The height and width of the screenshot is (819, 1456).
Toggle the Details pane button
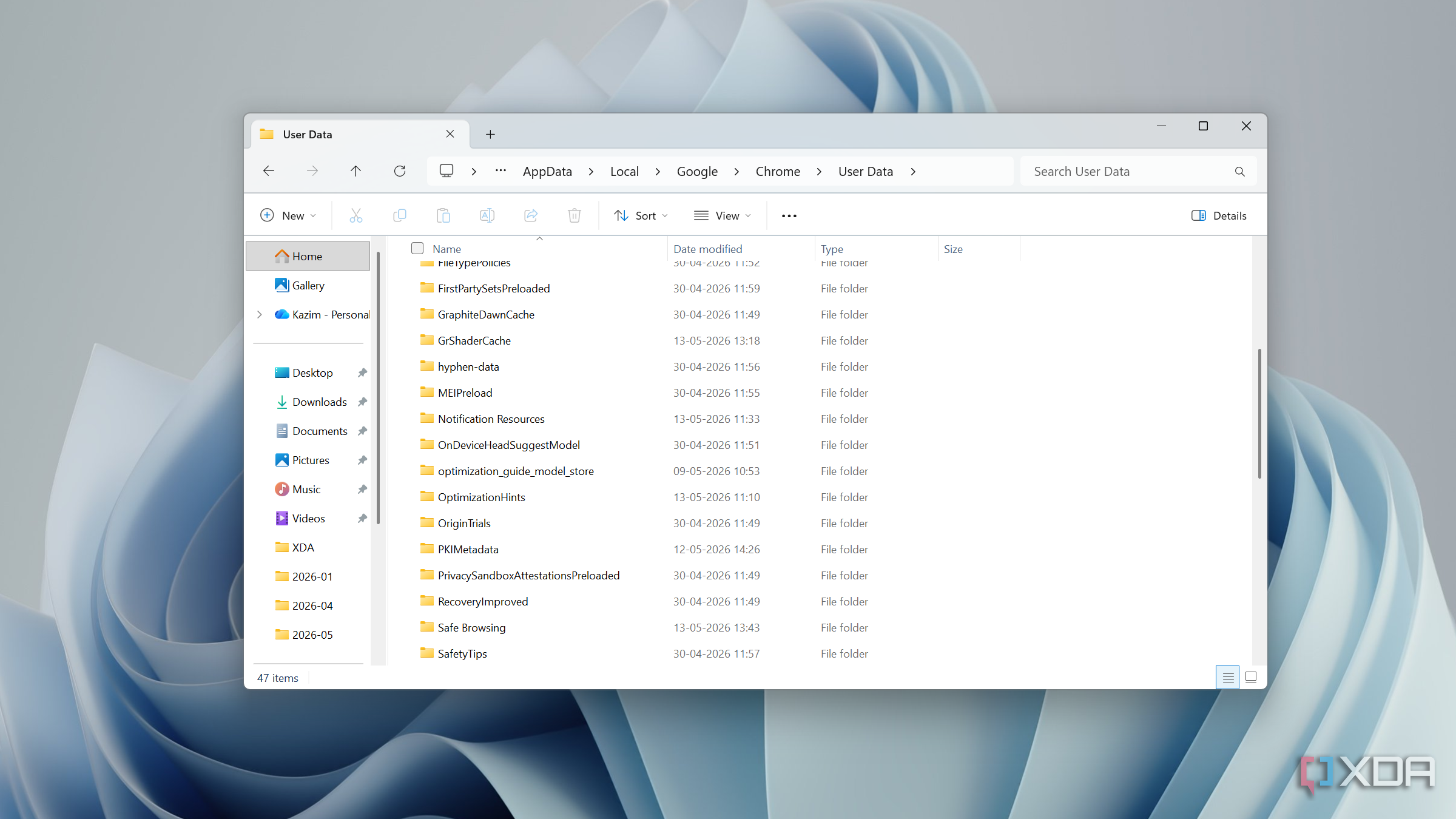[x=1219, y=215]
